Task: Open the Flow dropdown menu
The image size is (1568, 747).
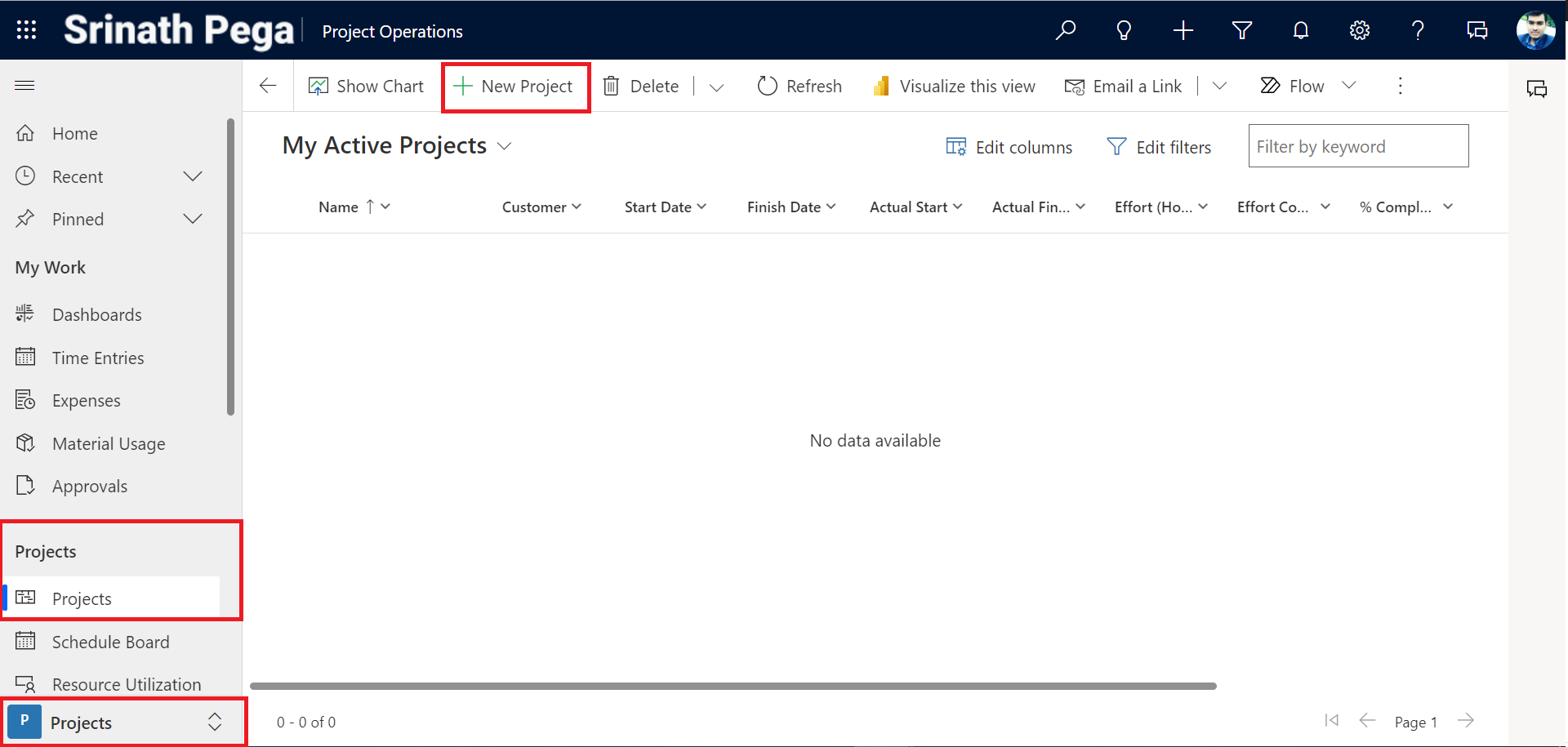Action: coord(1349,86)
